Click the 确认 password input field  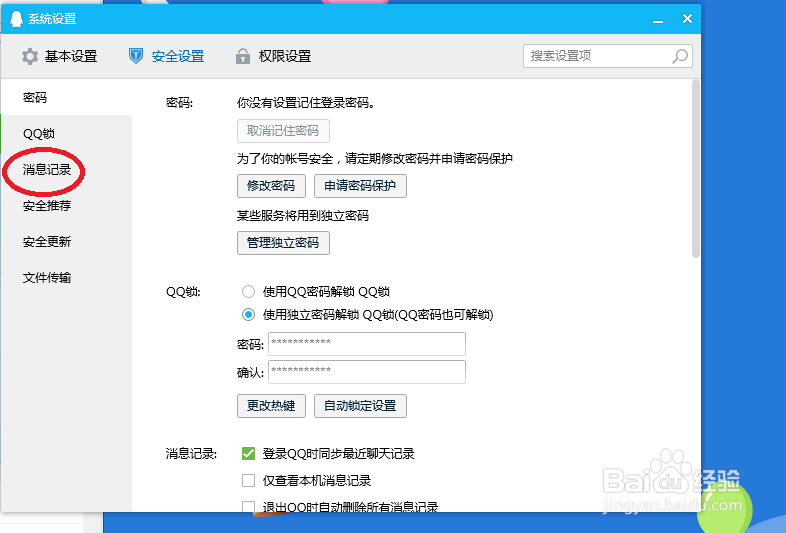tap(367, 372)
